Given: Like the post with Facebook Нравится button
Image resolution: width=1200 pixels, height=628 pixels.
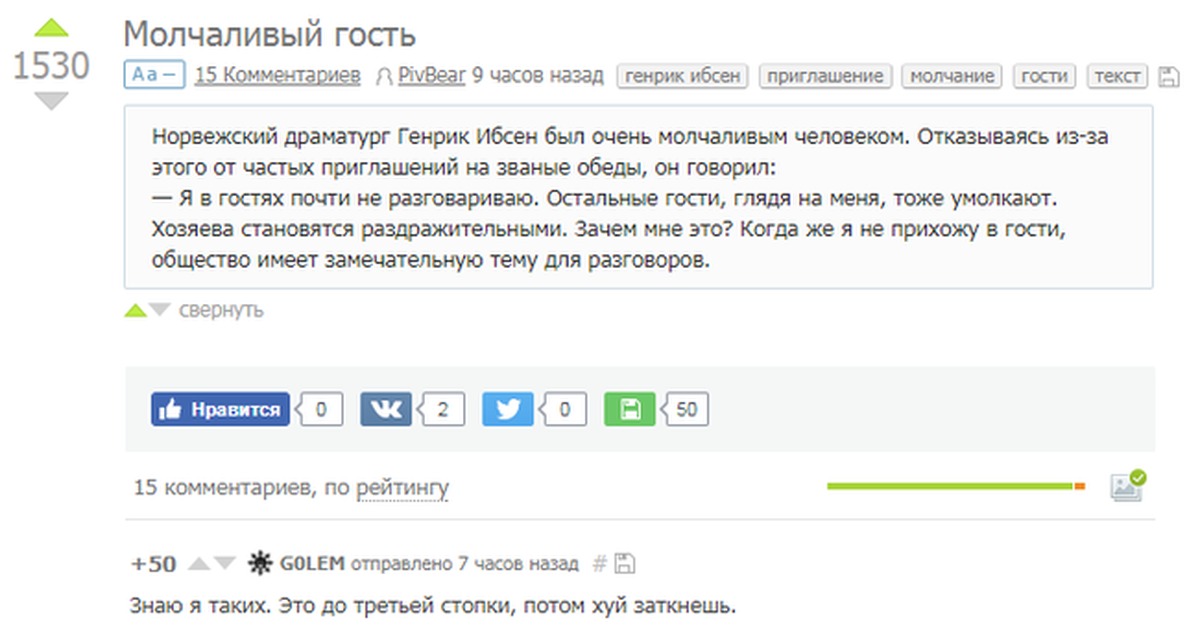Looking at the screenshot, I should pyautogui.click(x=221, y=409).
